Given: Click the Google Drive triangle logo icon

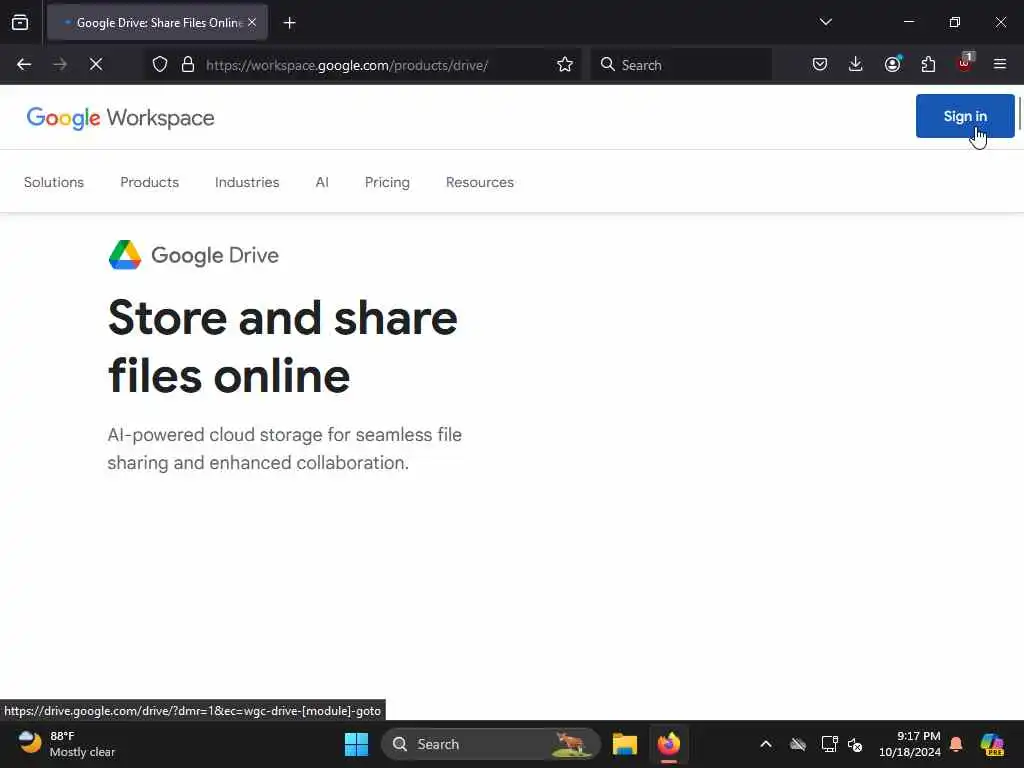Looking at the screenshot, I should point(125,255).
